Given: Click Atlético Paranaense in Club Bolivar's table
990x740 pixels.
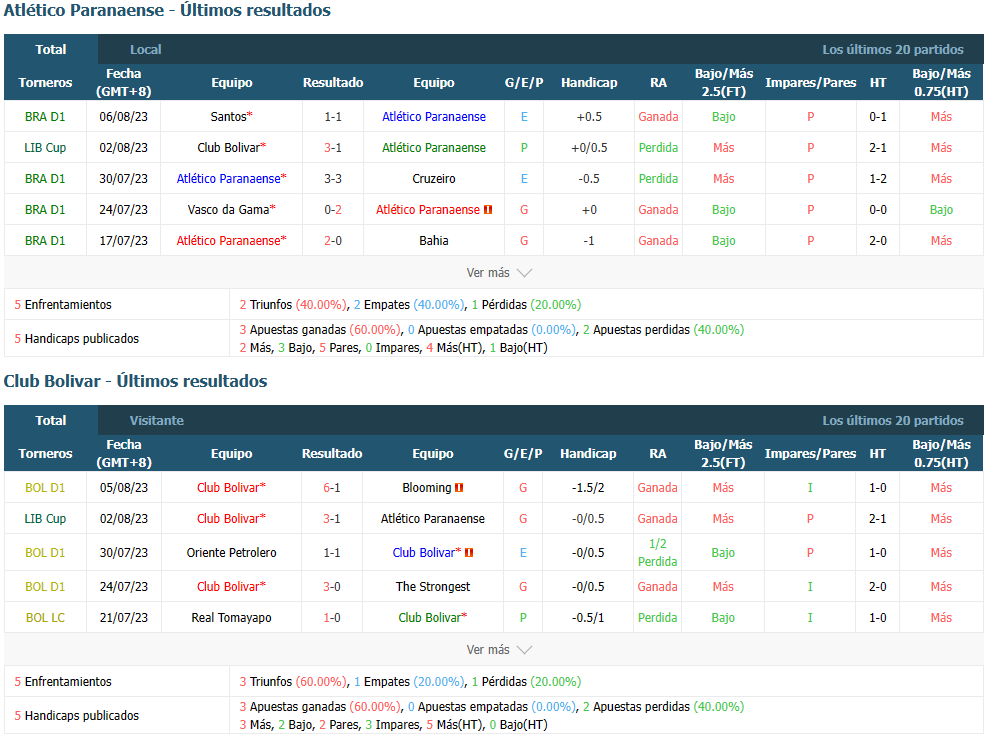Looking at the screenshot, I should coord(432,518).
